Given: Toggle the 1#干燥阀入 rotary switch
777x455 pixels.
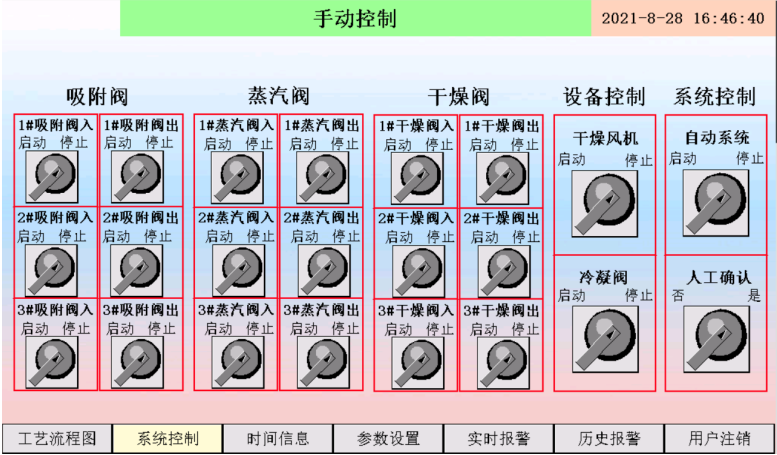Looking at the screenshot, I should 417,178.
